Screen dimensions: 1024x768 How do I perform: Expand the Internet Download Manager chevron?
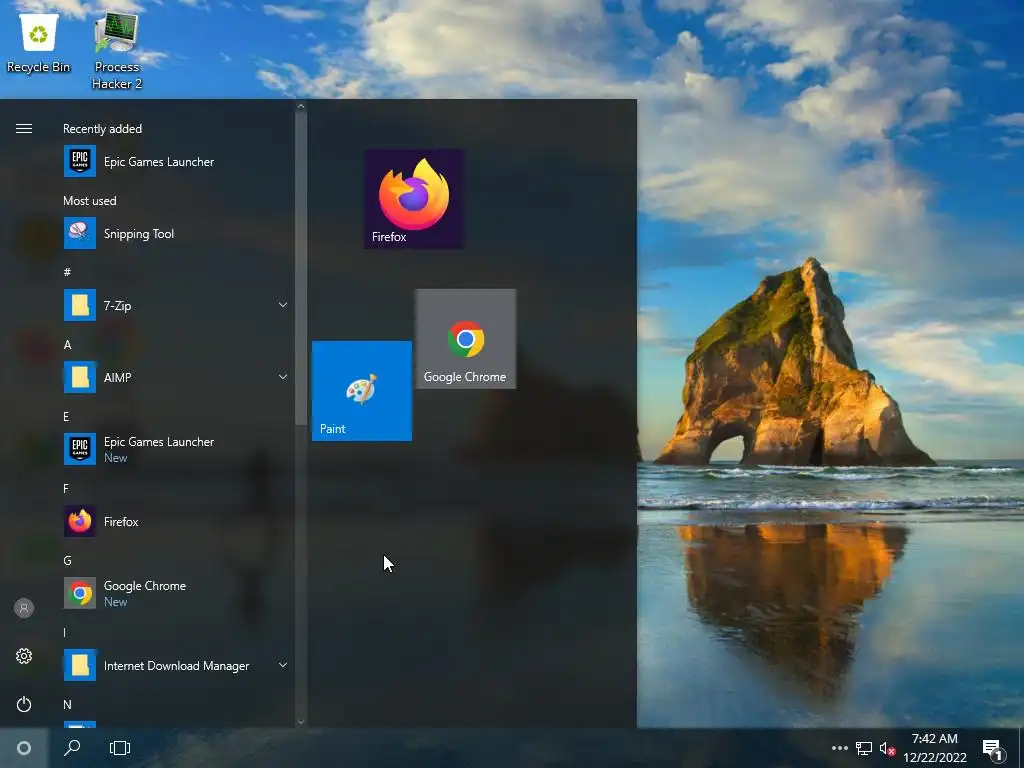pyautogui.click(x=283, y=665)
